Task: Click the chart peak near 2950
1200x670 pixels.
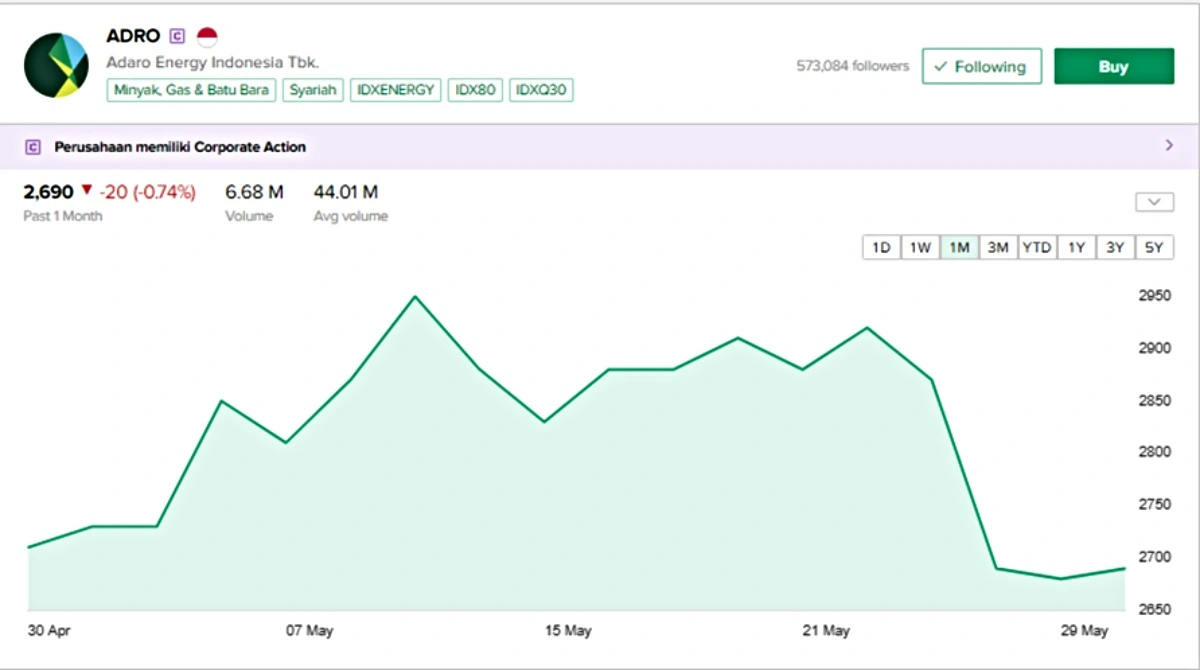Action: point(415,296)
